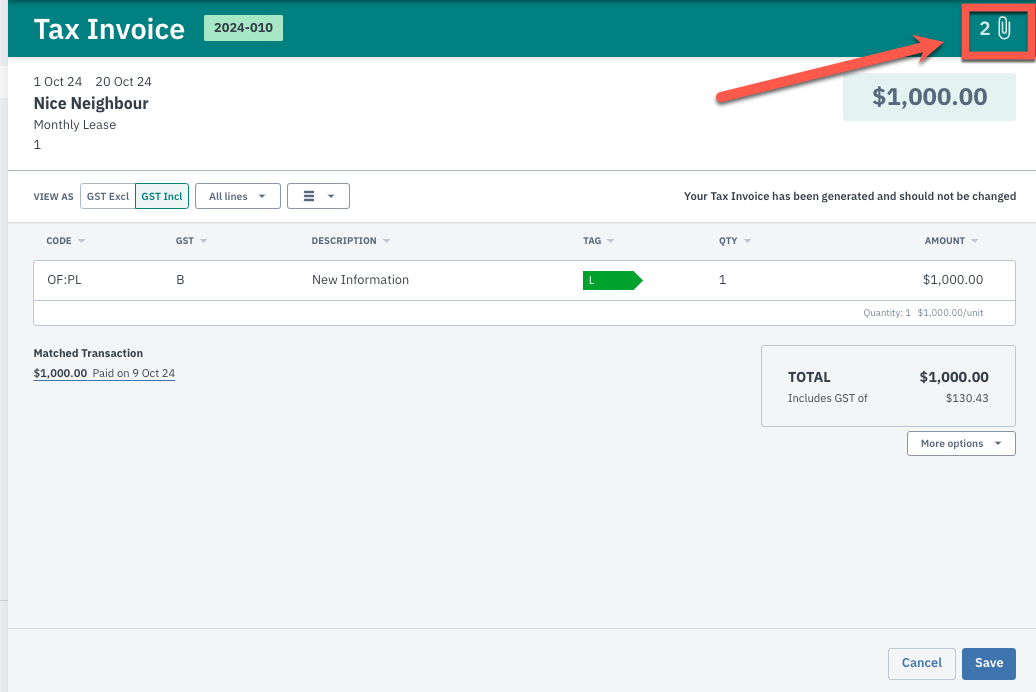The height and width of the screenshot is (692, 1036).
Task: Switch view to GST Incl
Action: tap(162, 196)
